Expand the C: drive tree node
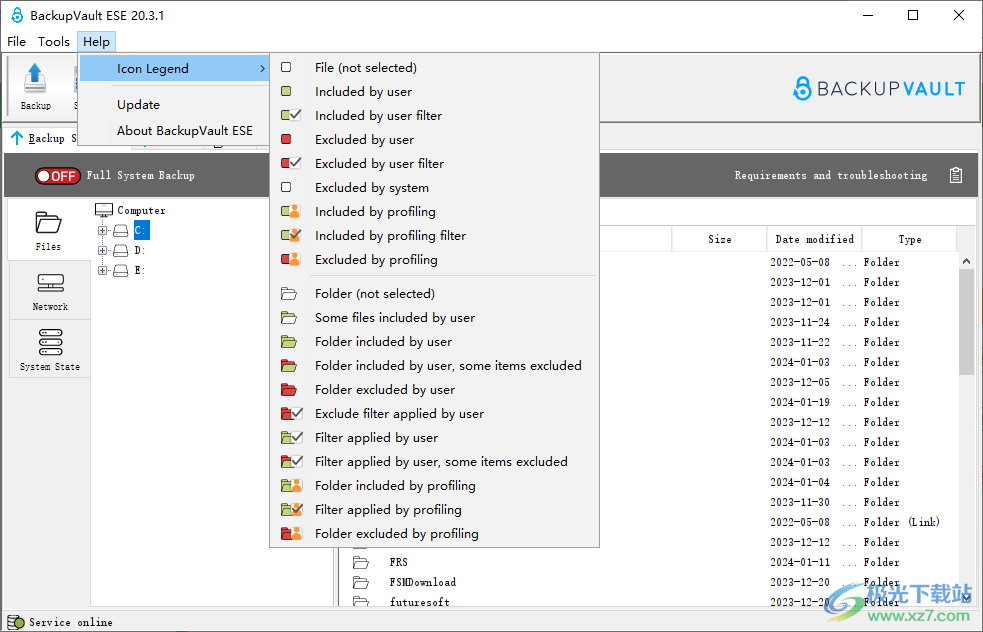This screenshot has height=632, width=983. pos(102,231)
